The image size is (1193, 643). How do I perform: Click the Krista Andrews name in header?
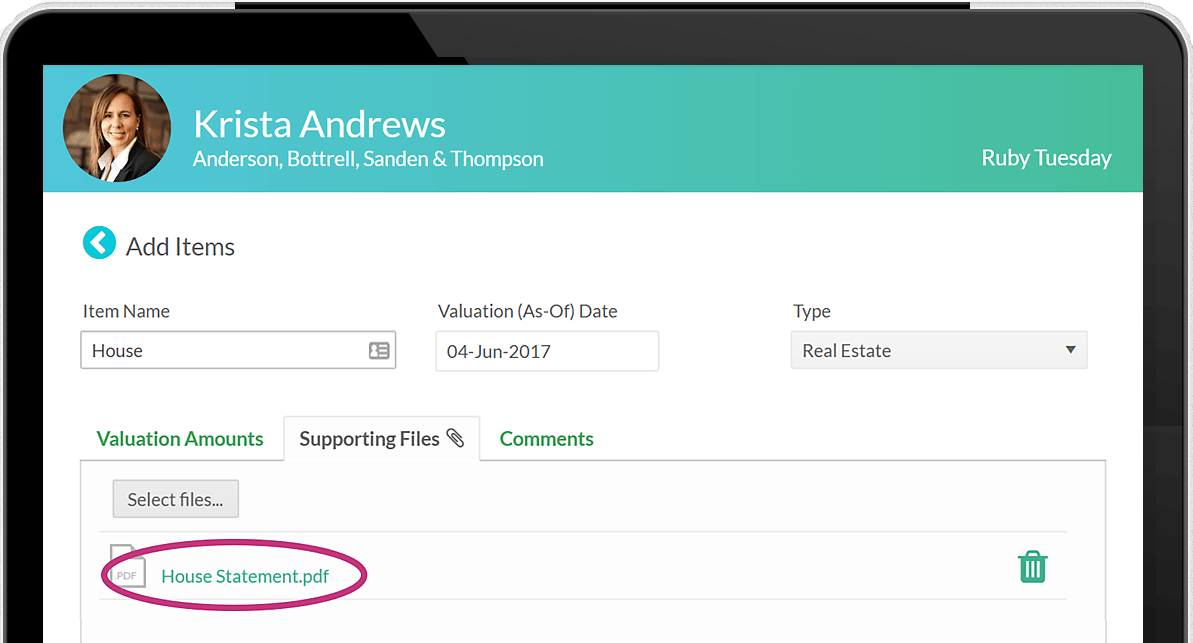point(319,124)
